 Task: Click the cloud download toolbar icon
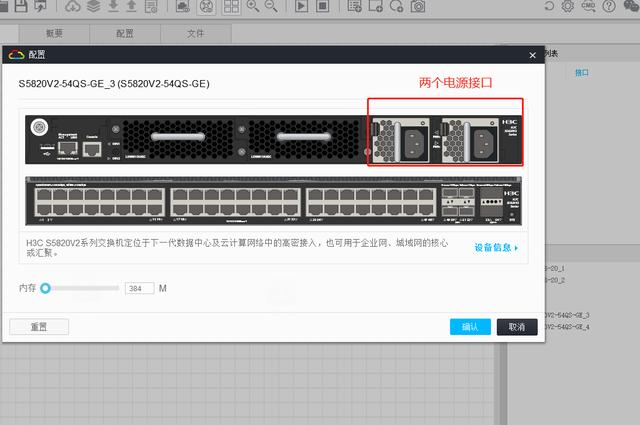pyautogui.click(x=73, y=6)
